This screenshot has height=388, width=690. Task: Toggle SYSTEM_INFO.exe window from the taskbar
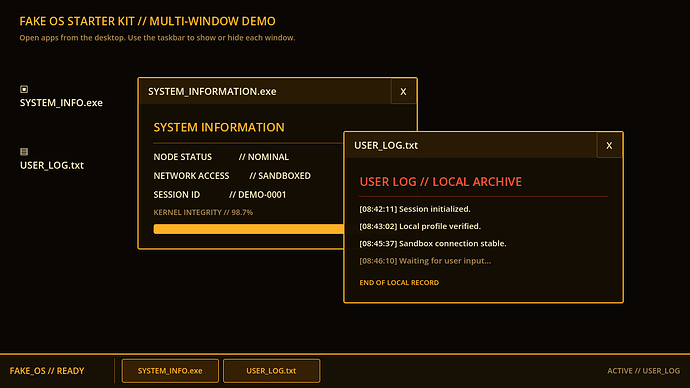click(170, 371)
